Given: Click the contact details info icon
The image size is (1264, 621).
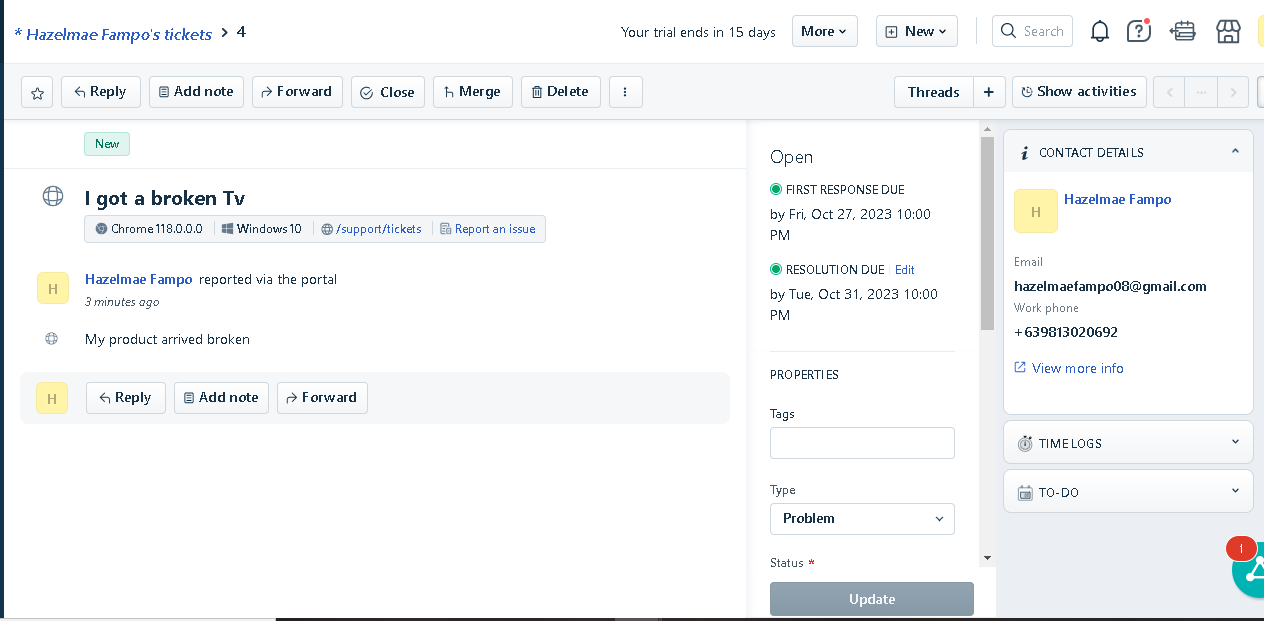Looking at the screenshot, I should pyautogui.click(x=1024, y=153).
